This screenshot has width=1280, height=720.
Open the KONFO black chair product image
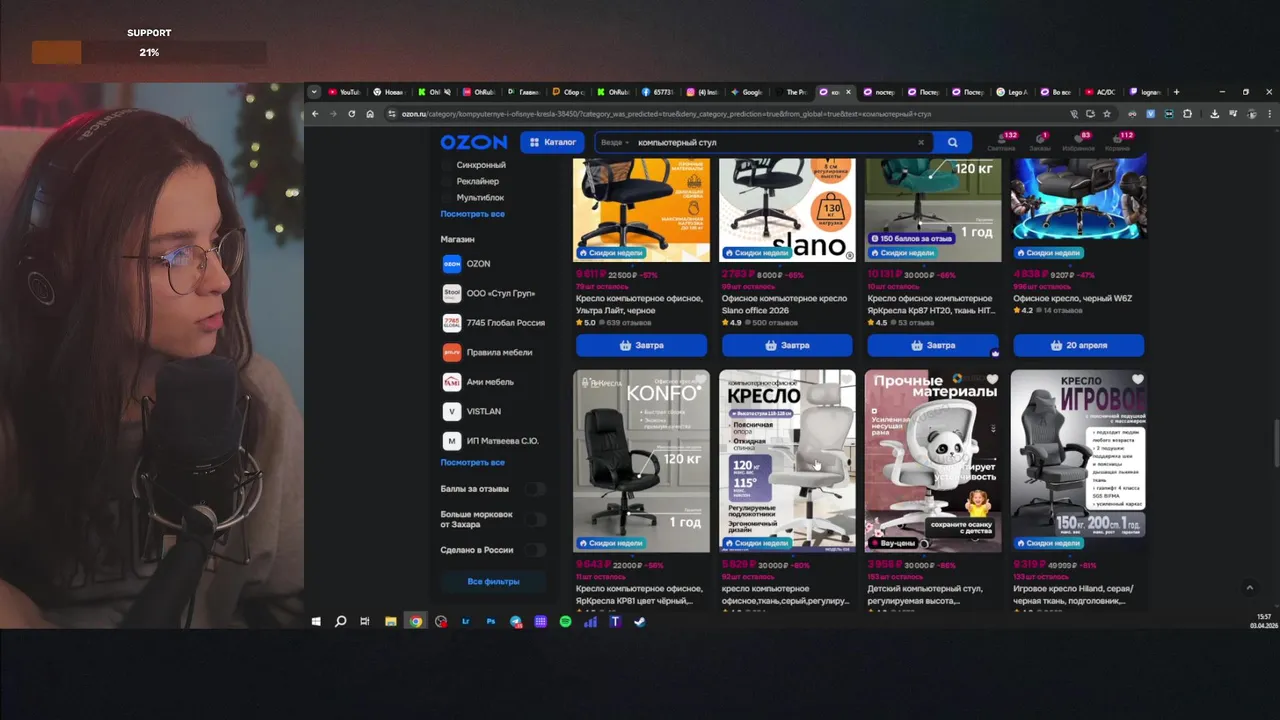tap(641, 461)
